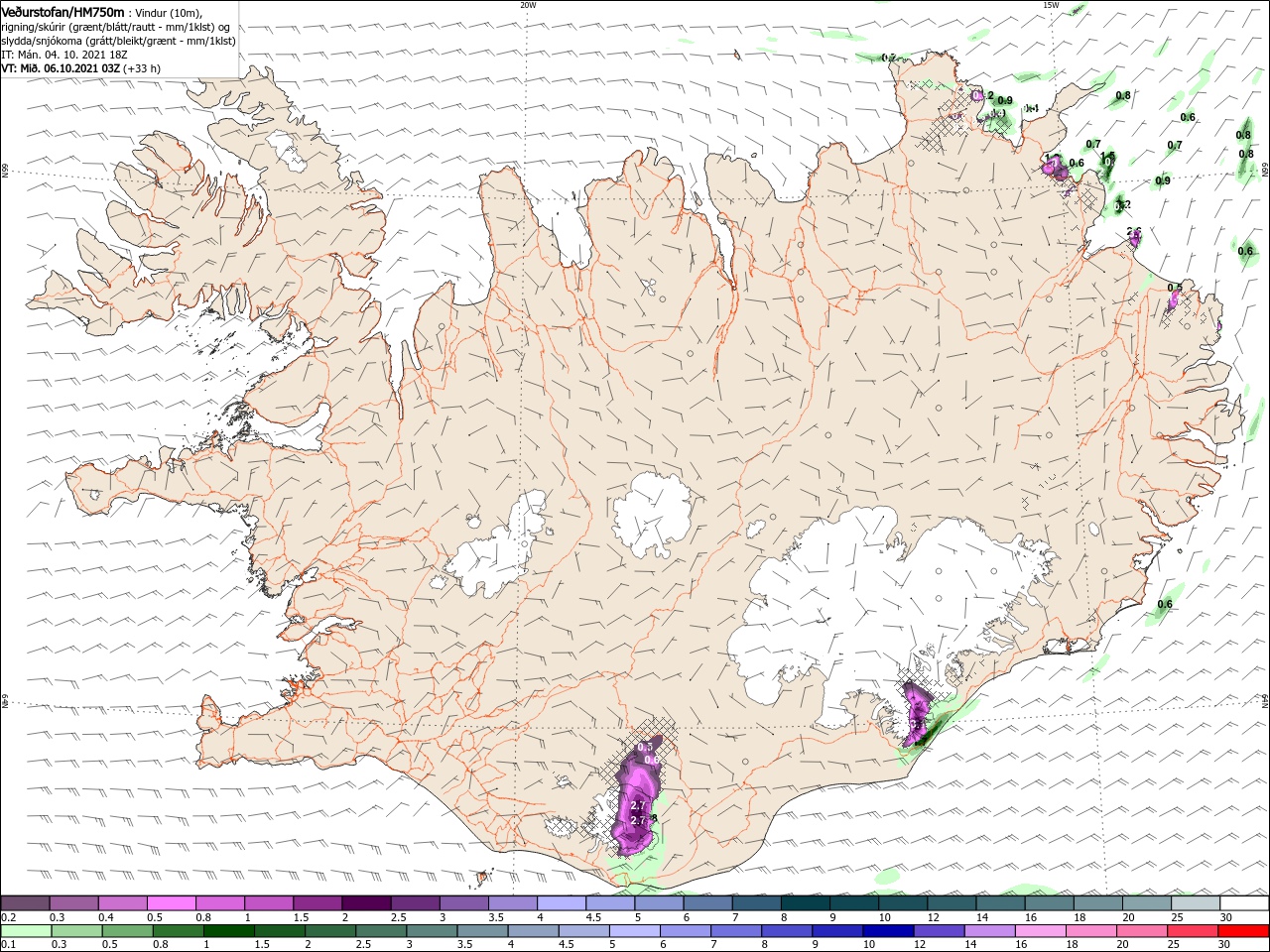Click the '1.1' precipitation value in the northeast

point(1031,108)
